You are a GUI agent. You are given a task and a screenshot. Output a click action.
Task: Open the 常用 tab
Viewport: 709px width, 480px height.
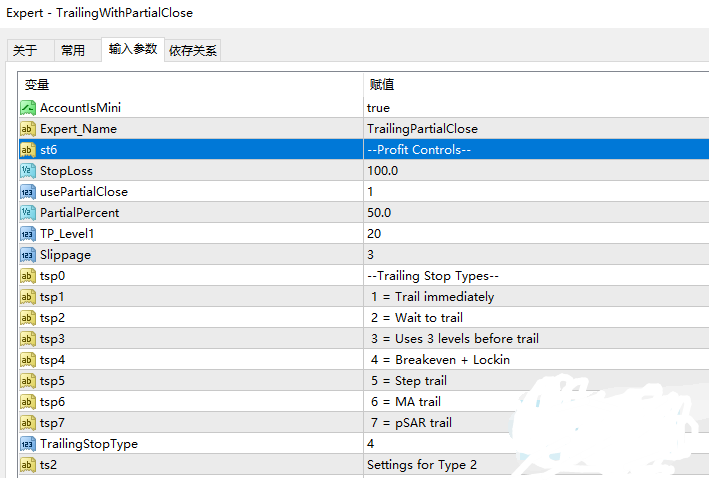[x=73, y=51]
